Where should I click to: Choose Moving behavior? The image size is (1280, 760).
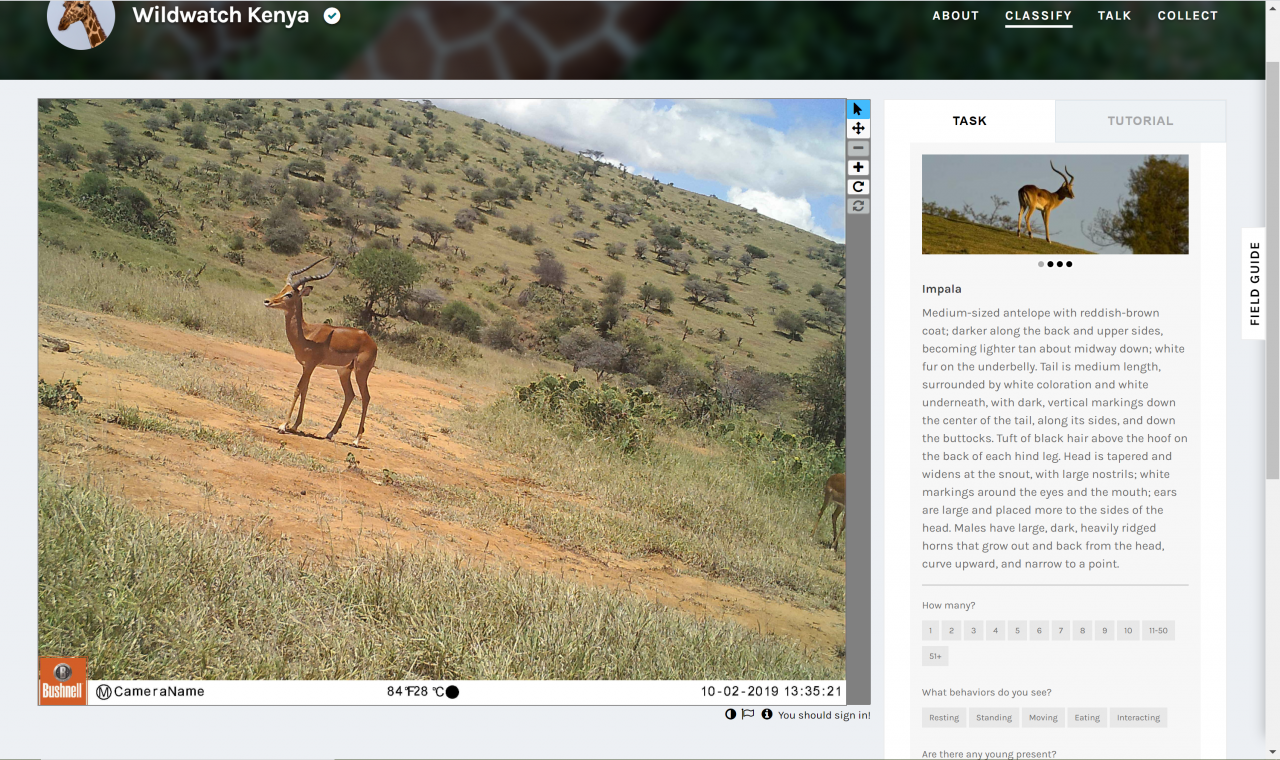(x=1043, y=718)
